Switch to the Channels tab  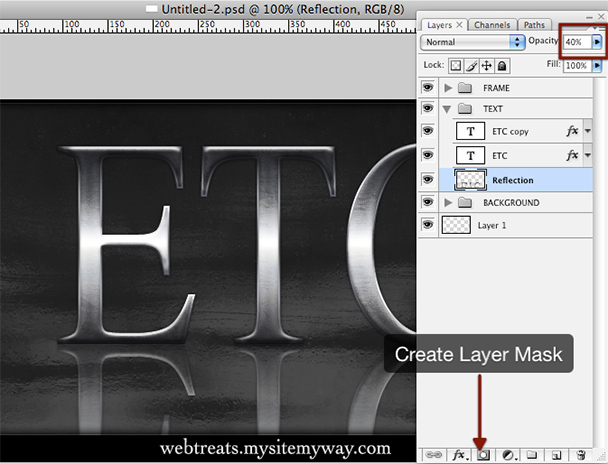click(x=492, y=25)
